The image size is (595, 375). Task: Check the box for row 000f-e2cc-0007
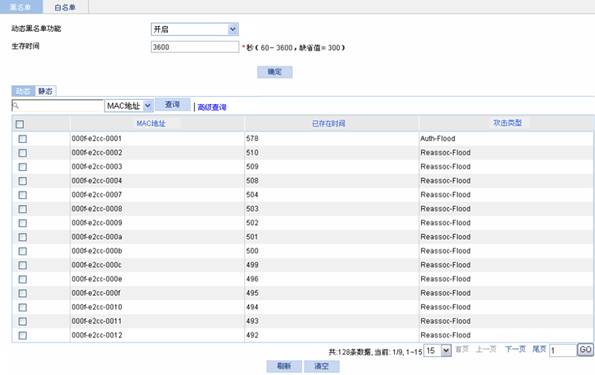(22, 195)
